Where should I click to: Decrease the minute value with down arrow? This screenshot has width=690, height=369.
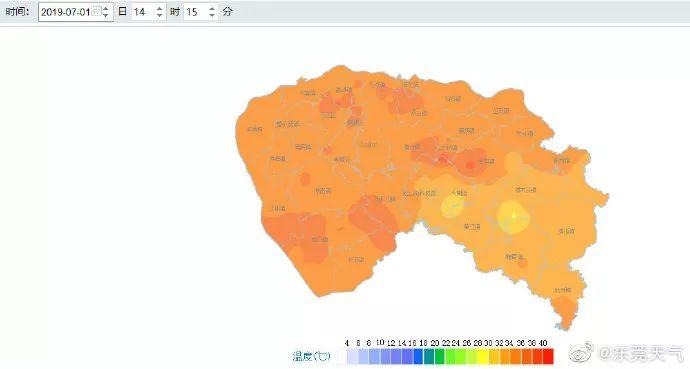tap(212, 15)
